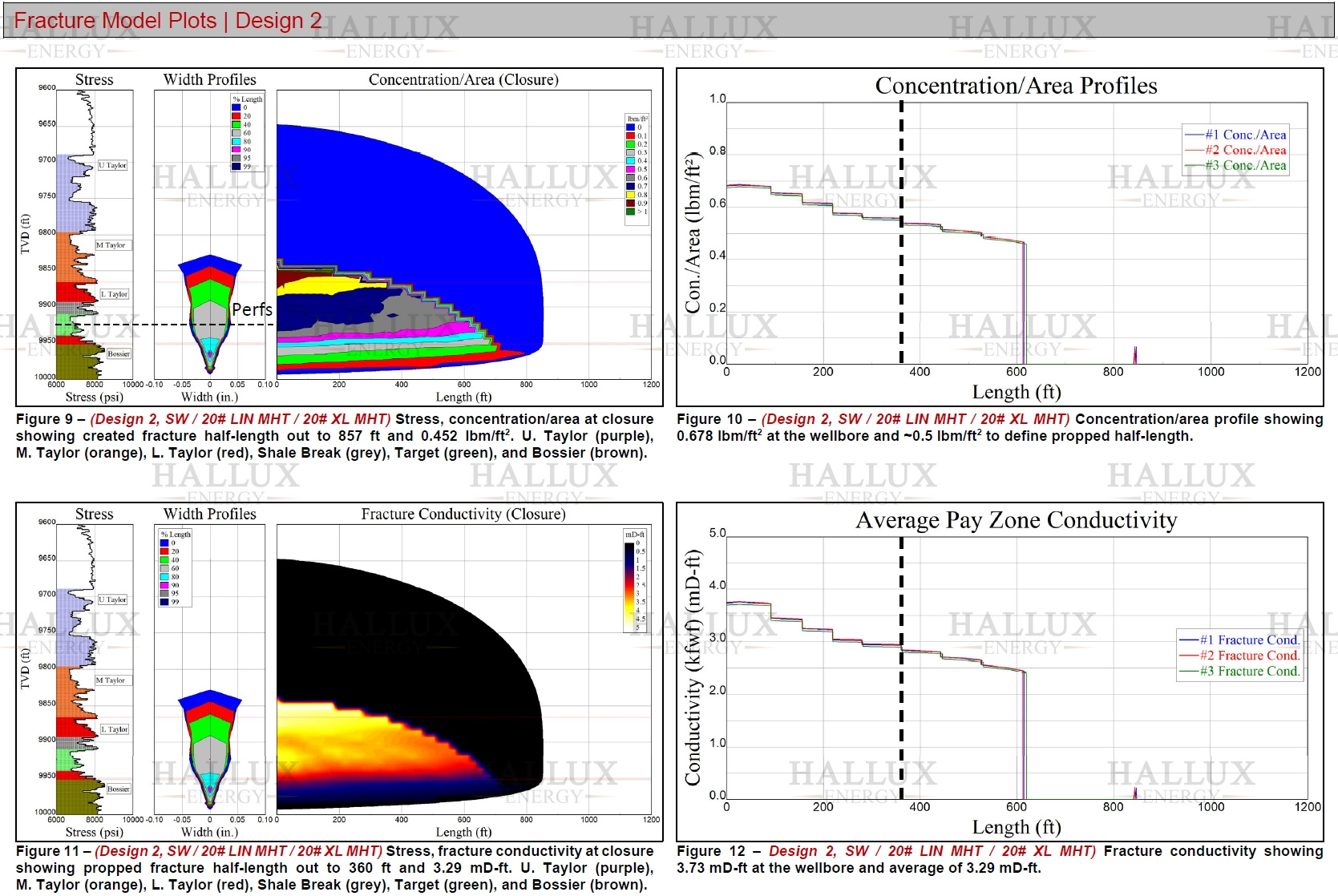Viewport: 1338px width, 896px height.
Task: Select the M Taylor label in Figure 11's stress plot
Action: [x=111, y=680]
